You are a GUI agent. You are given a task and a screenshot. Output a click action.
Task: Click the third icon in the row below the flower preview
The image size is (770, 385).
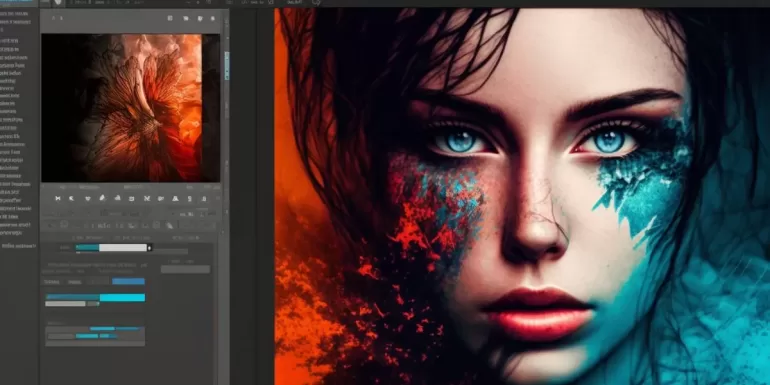coord(88,198)
